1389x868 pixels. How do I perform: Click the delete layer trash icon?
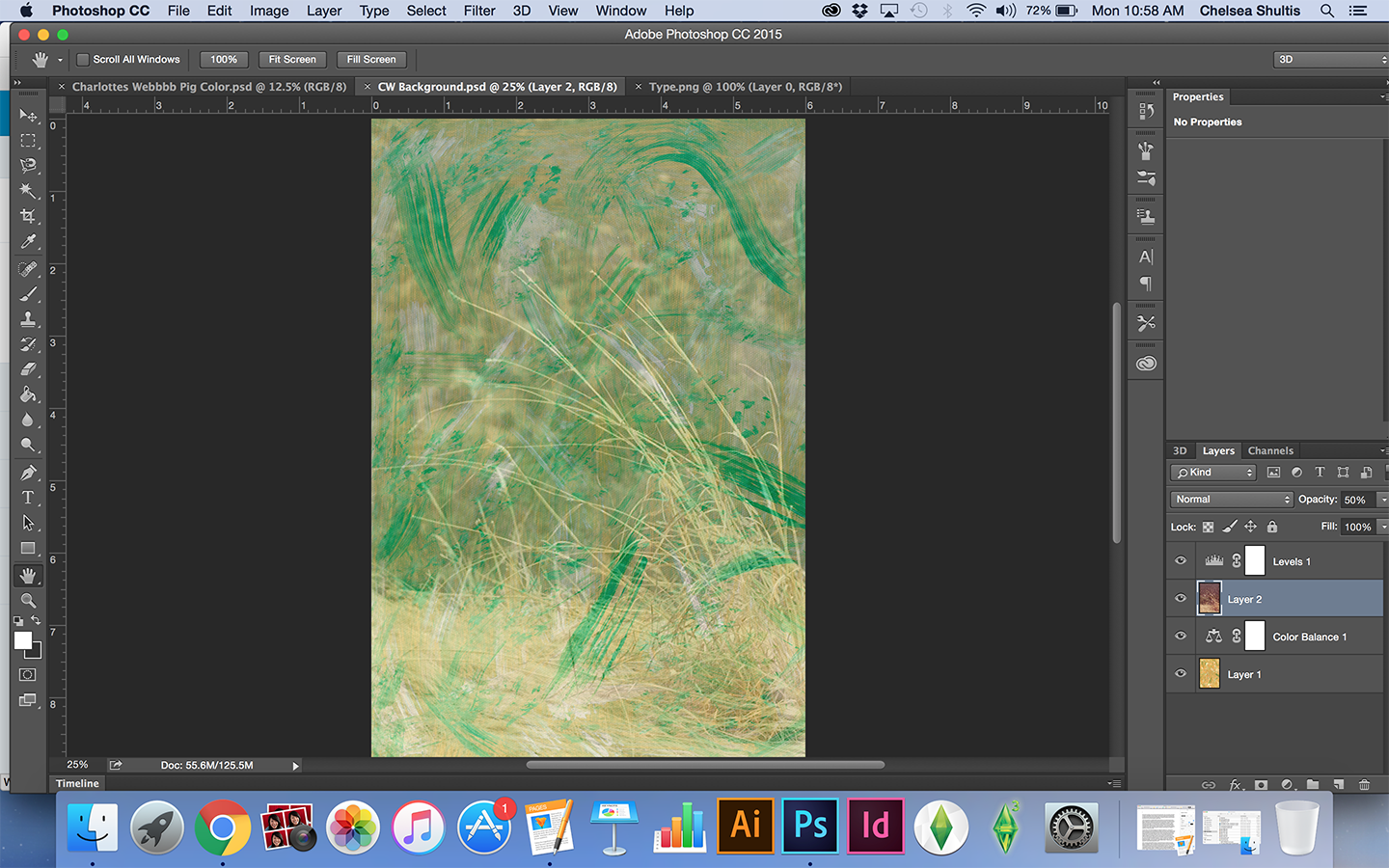click(x=1364, y=784)
